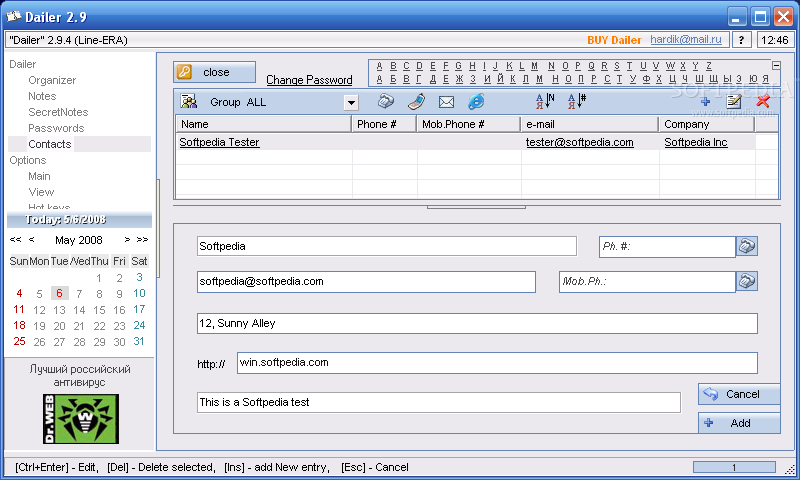Dial phone number toolbar icon
Viewport: 800px width, 480px height.
pos(386,102)
